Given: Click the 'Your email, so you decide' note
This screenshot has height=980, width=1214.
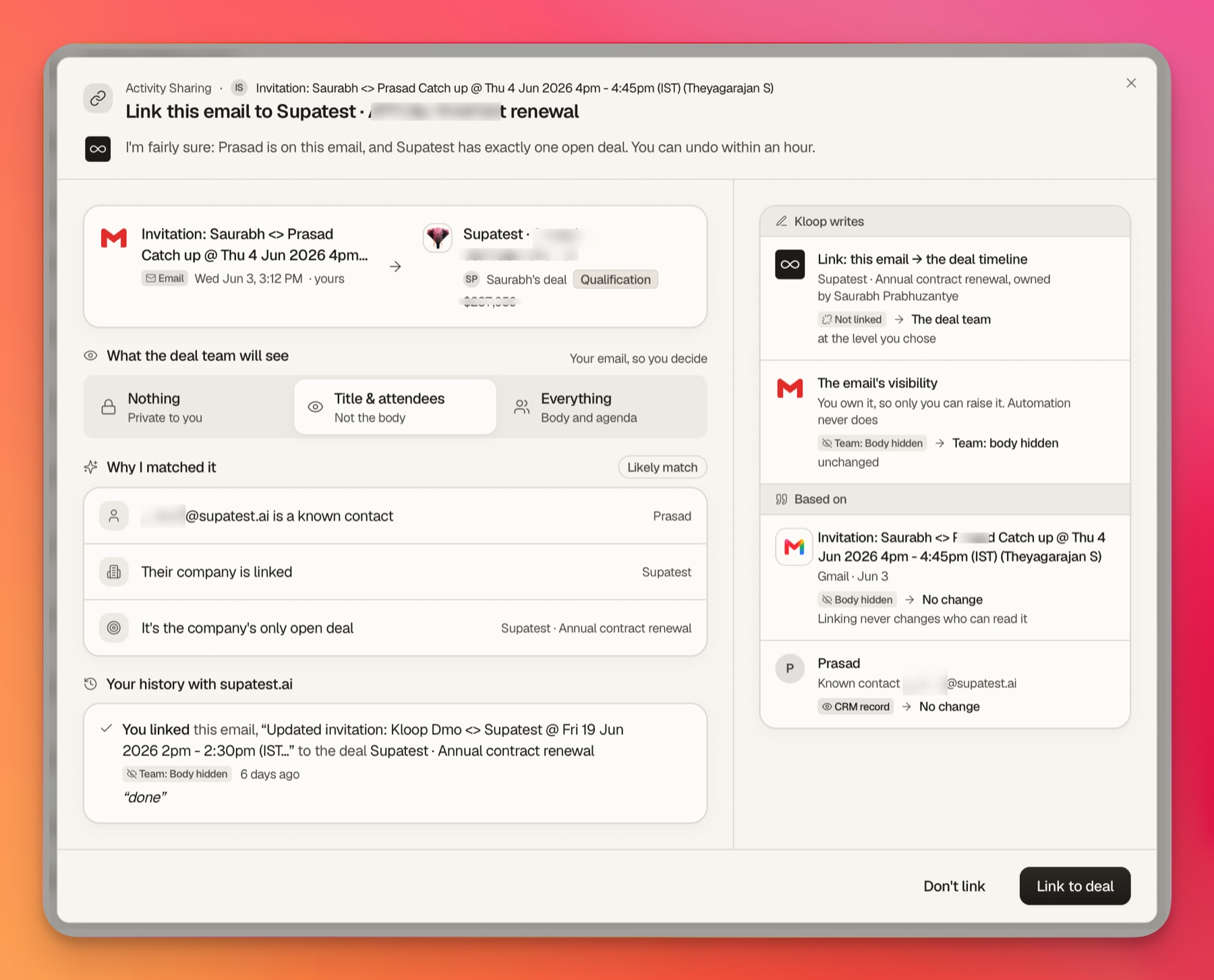Looking at the screenshot, I should pyautogui.click(x=638, y=358).
